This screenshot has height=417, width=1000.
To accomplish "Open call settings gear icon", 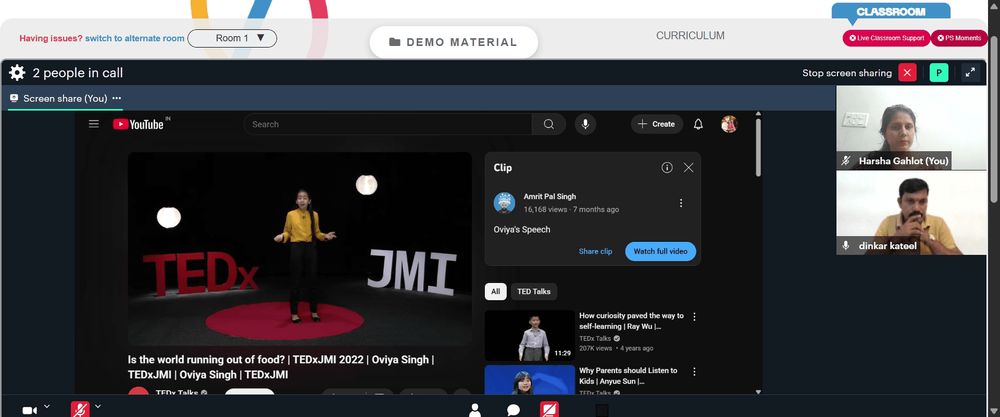I will [17, 73].
